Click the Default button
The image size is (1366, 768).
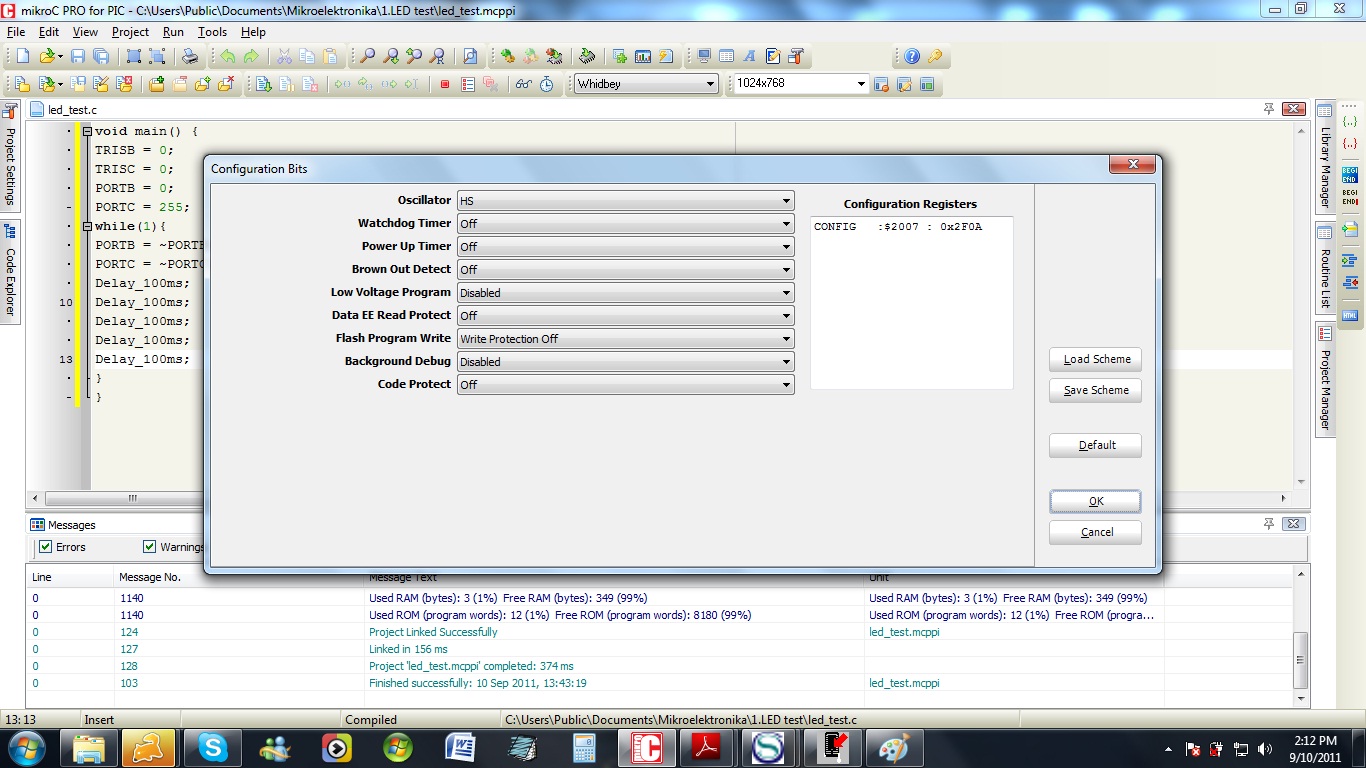[x=1095, y=446]
